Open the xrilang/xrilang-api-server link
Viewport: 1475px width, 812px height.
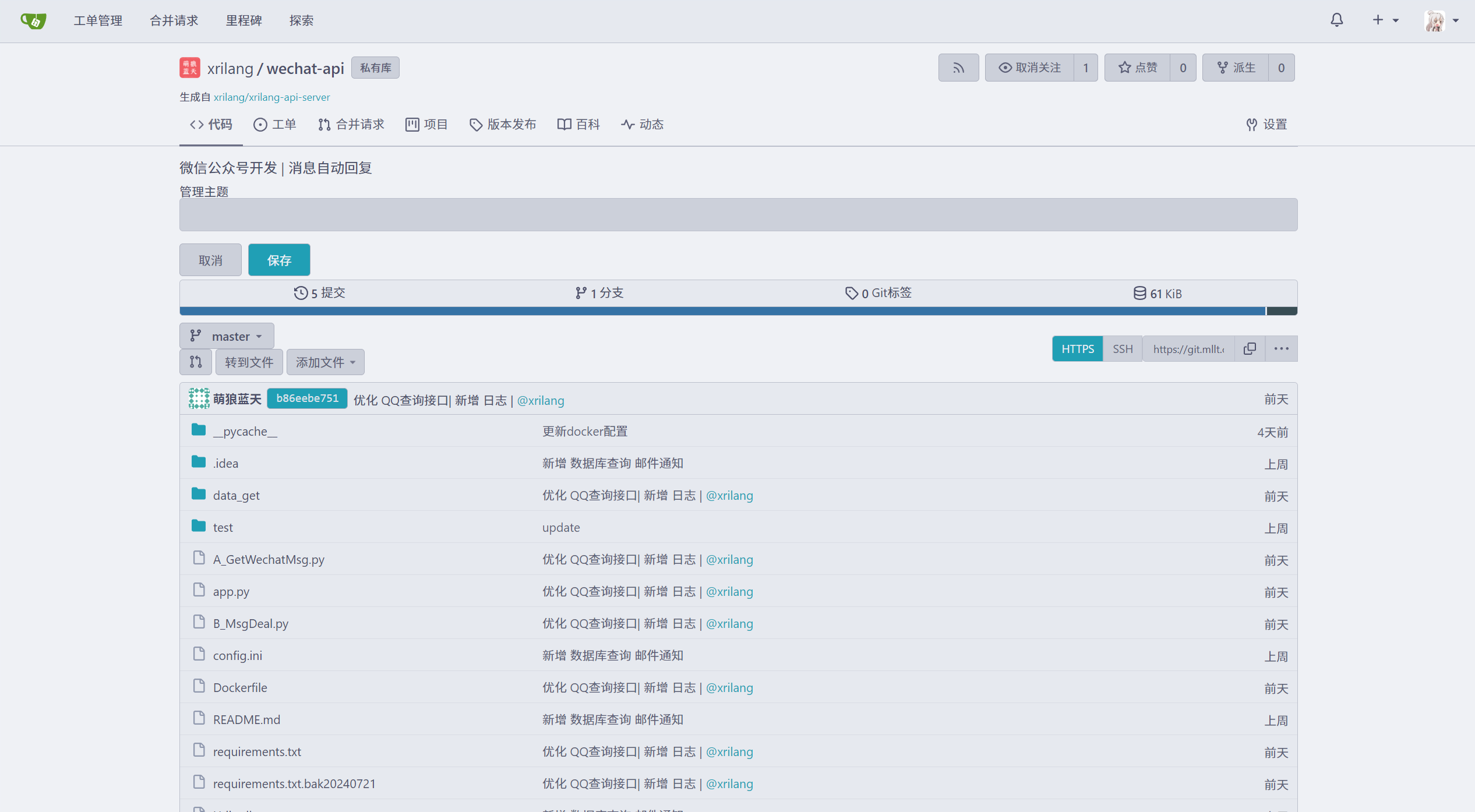pos(271,97)
